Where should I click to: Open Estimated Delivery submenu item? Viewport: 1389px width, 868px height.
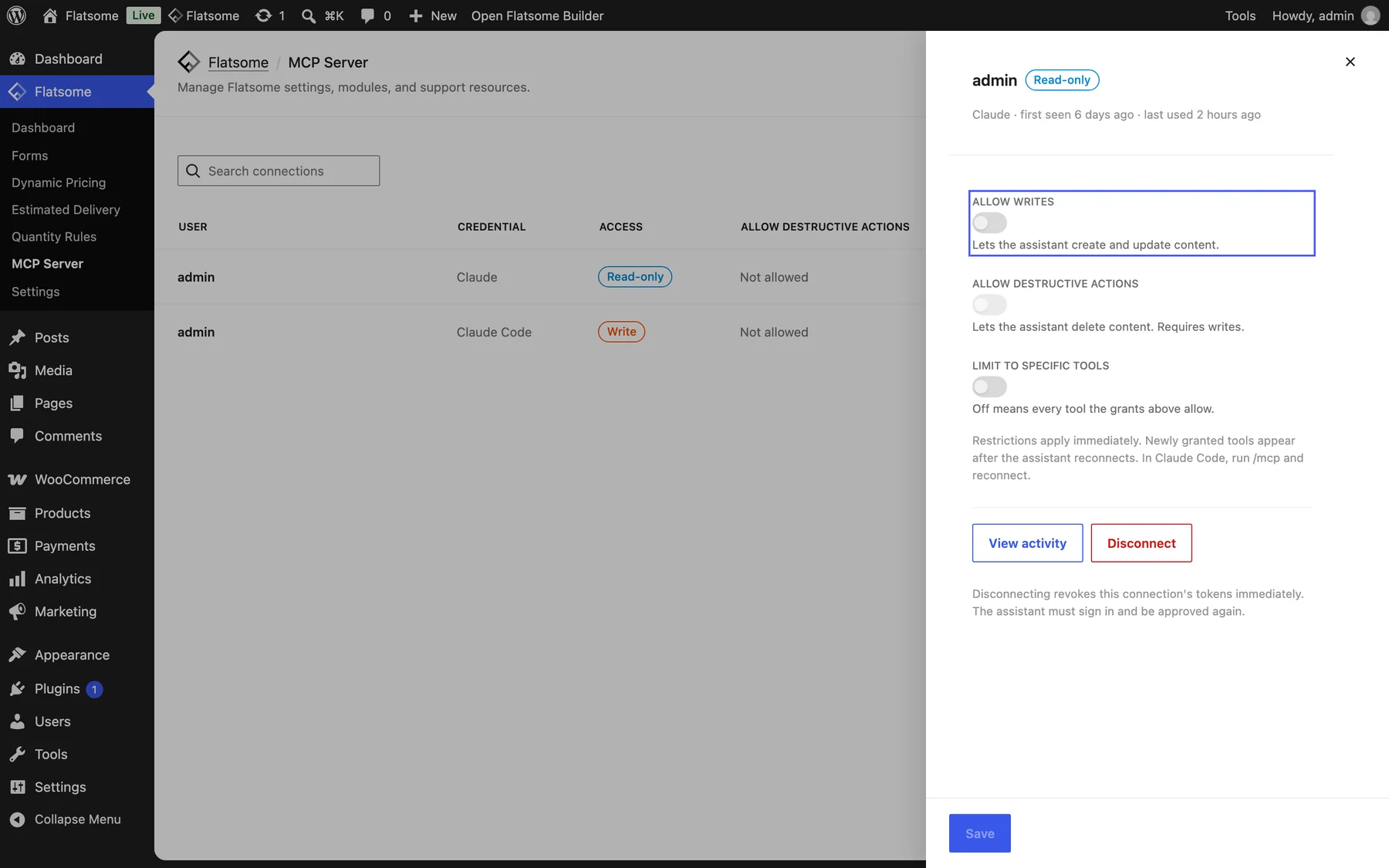point(66,210)
